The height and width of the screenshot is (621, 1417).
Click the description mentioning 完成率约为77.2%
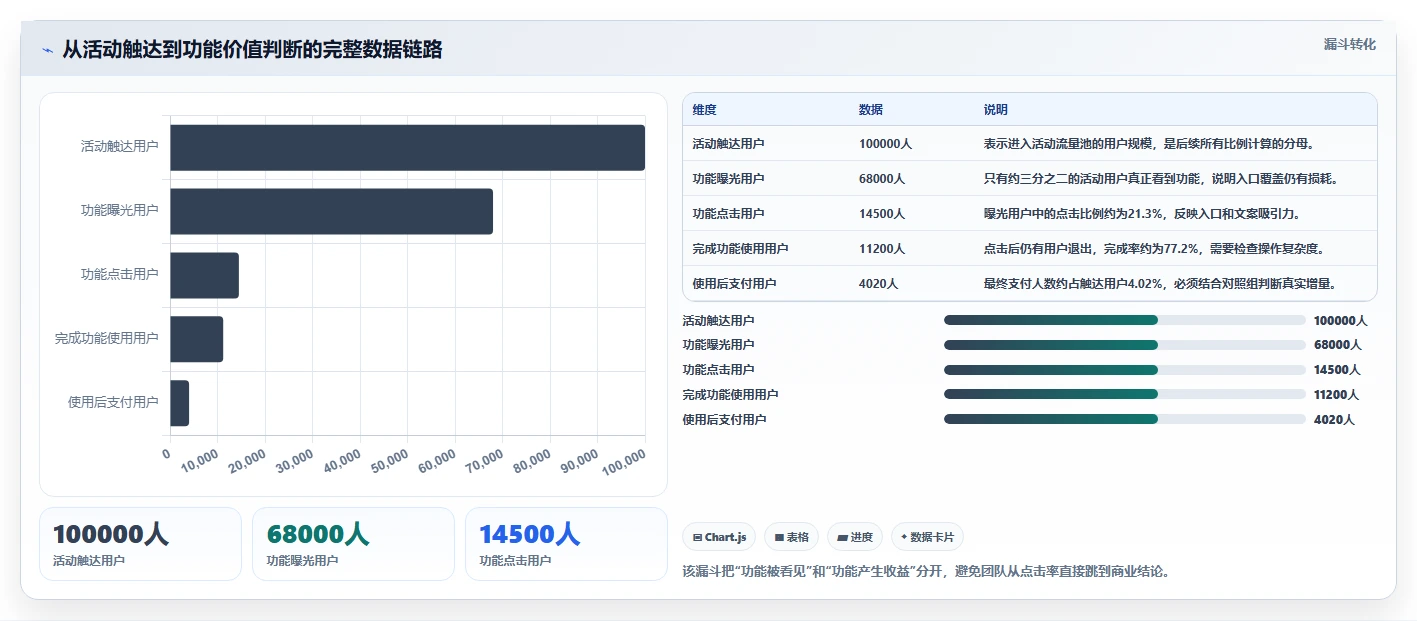tap(1154, 249)
